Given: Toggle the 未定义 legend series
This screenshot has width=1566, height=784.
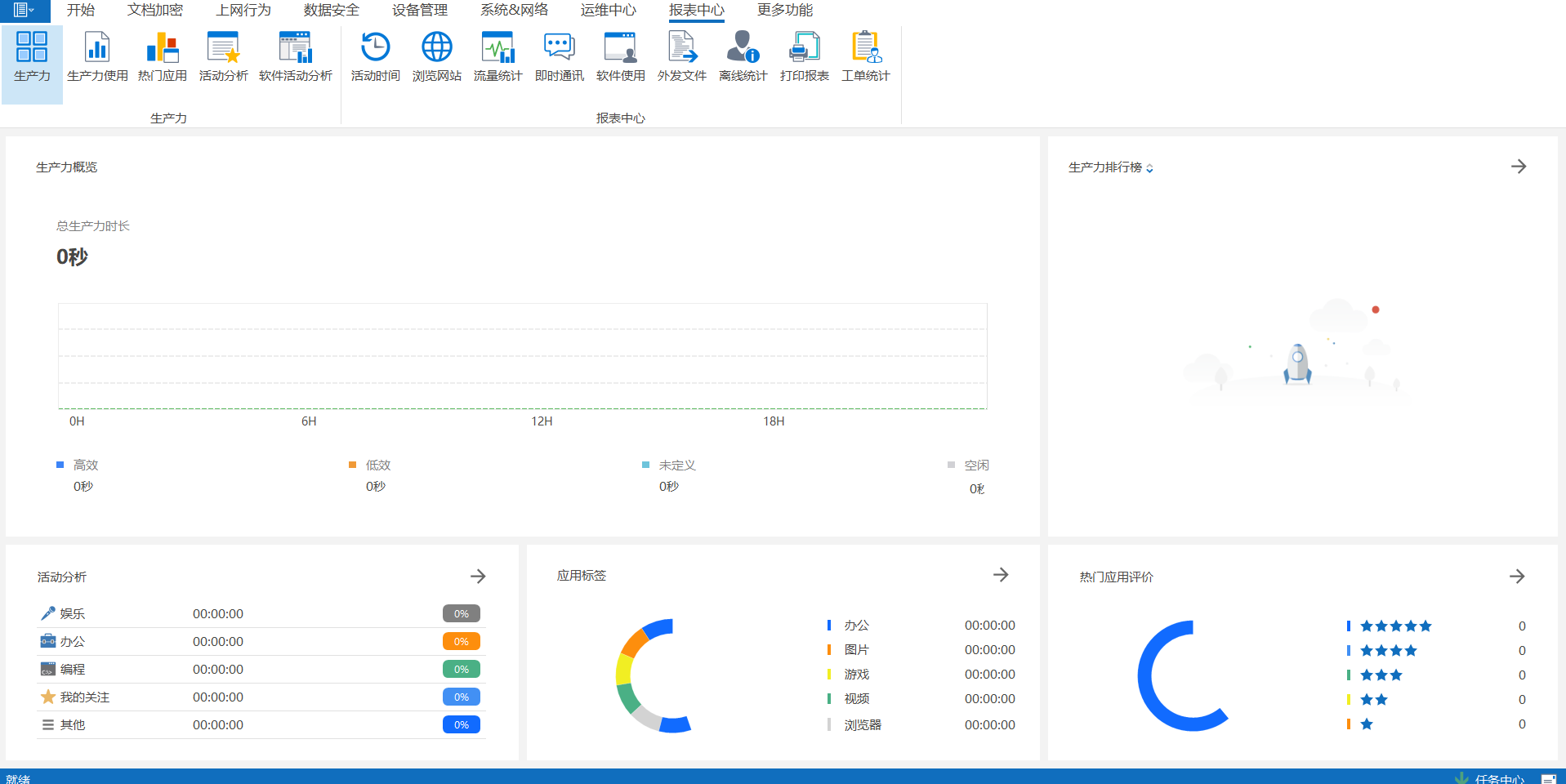Looking at the screenshot, I should click(x=669, y=465).
